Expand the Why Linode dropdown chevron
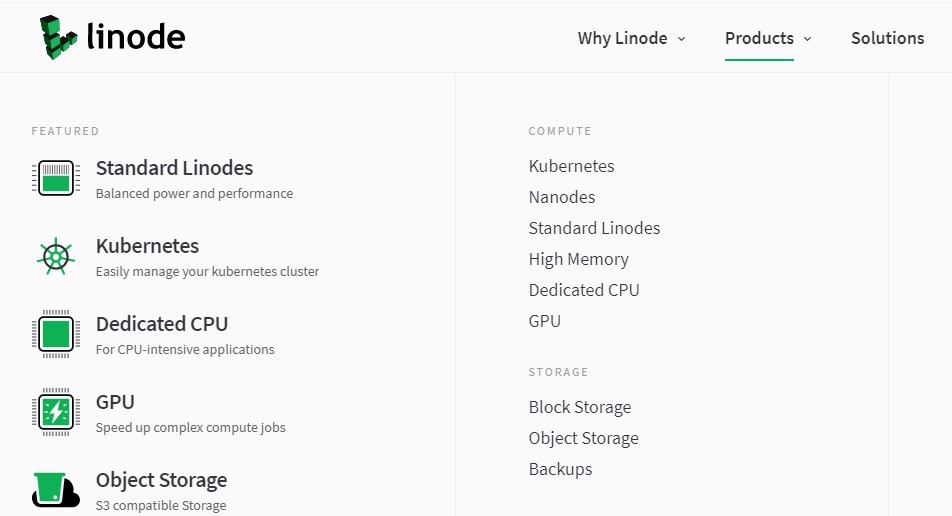Viewport: 952px width, 516px height. coord(682,39)
